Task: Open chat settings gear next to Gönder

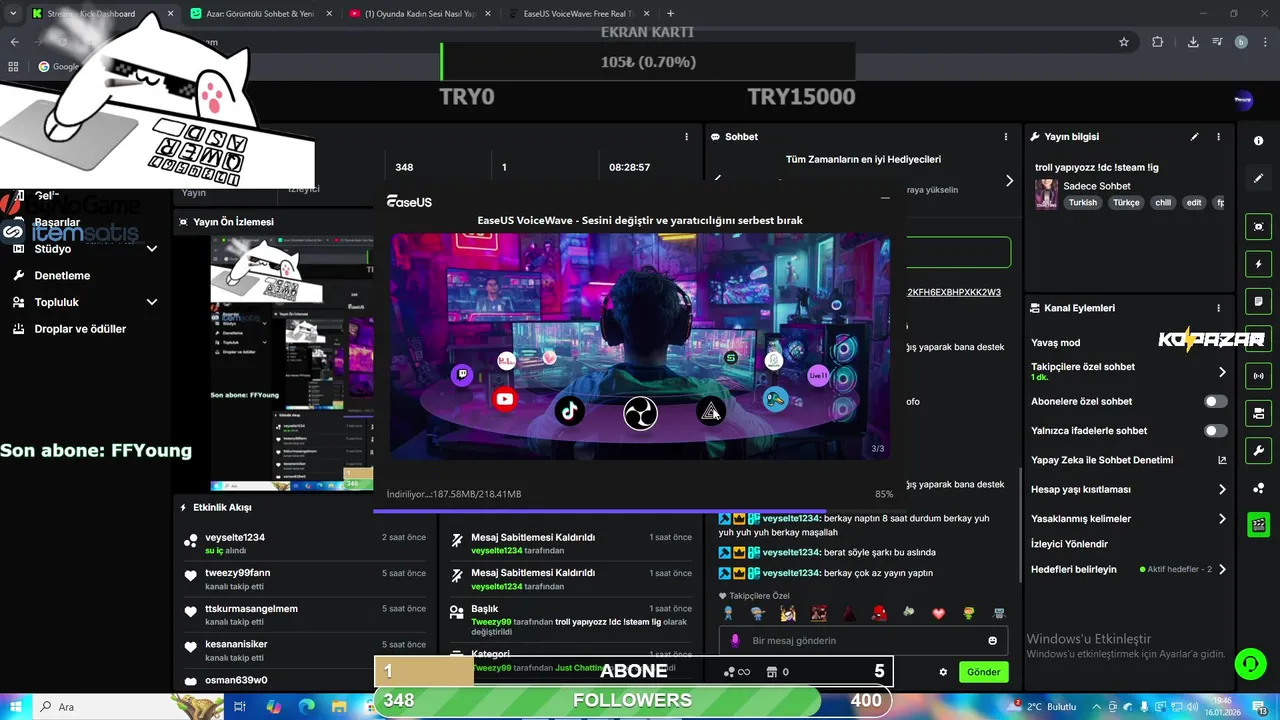Action: coord(943,672)
